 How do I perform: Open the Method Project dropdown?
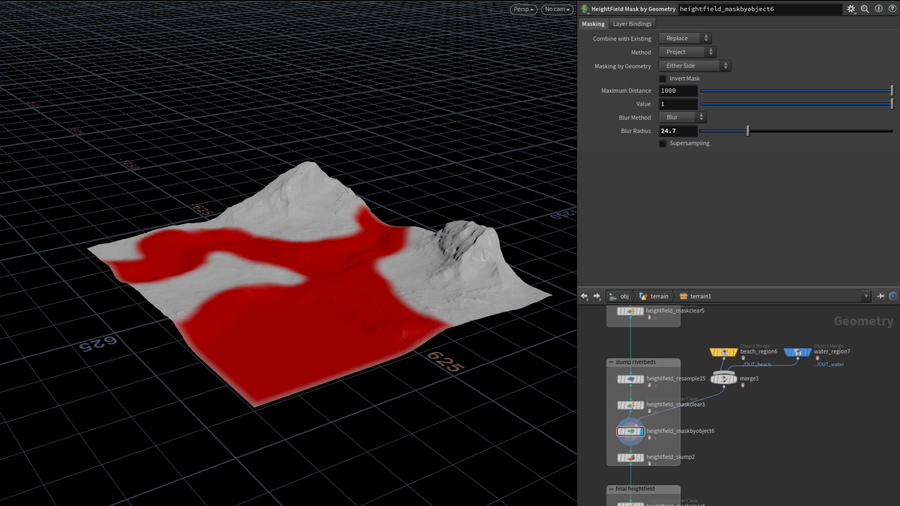point(687,52)
